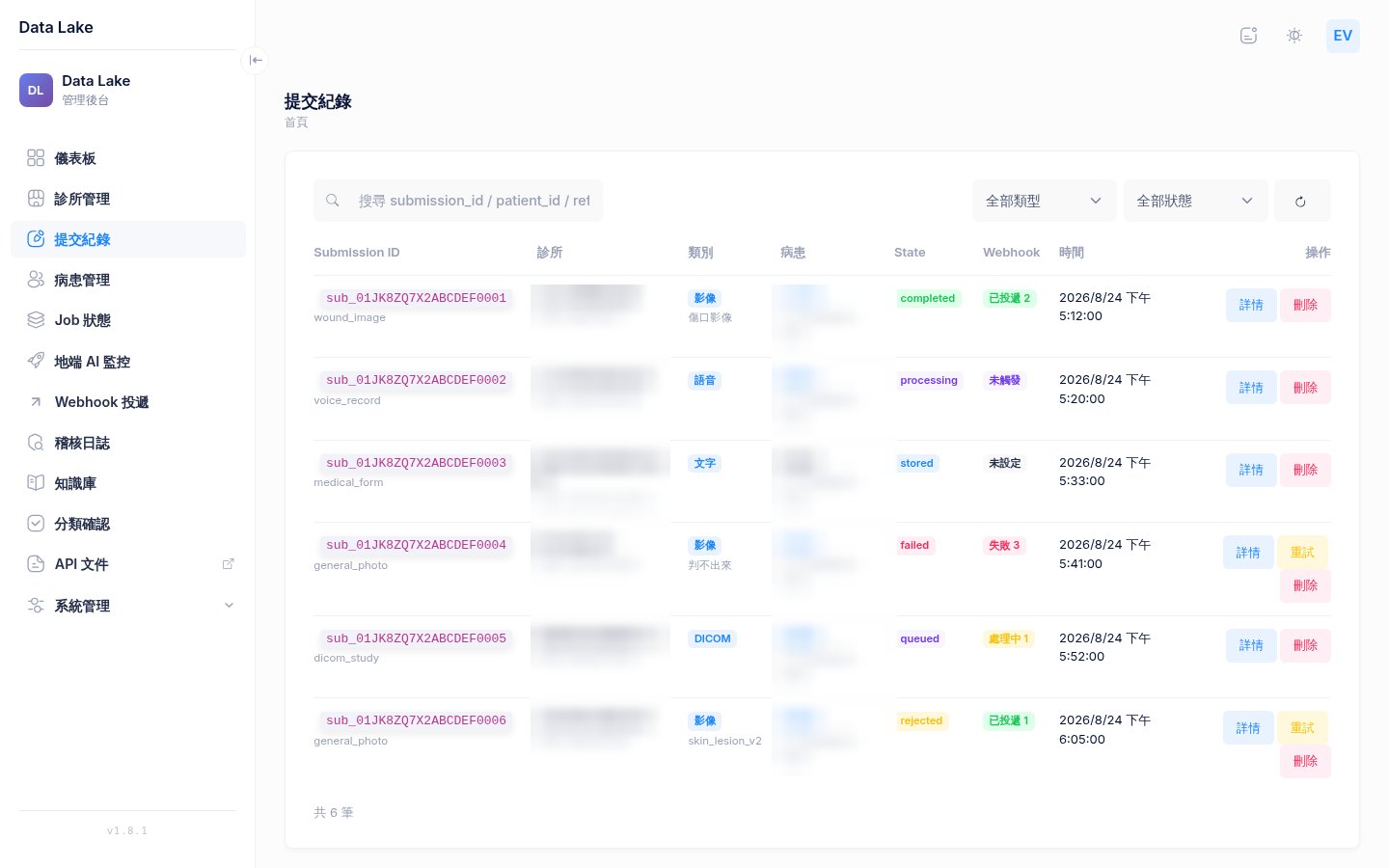Open the 全部狀態 dropdown
Screen dimensions: 1389x868
pos(1195,201)
